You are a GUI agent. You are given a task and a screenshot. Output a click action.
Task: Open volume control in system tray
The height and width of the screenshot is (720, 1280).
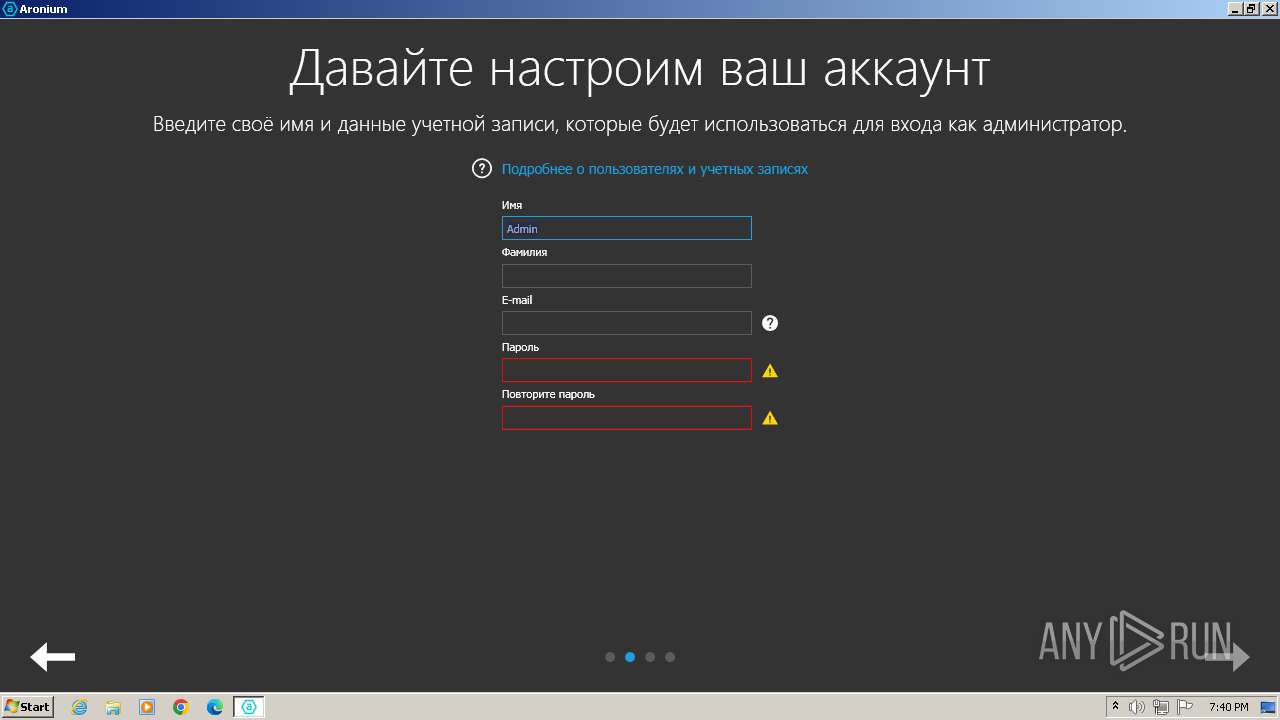[x=1137, y=707]
